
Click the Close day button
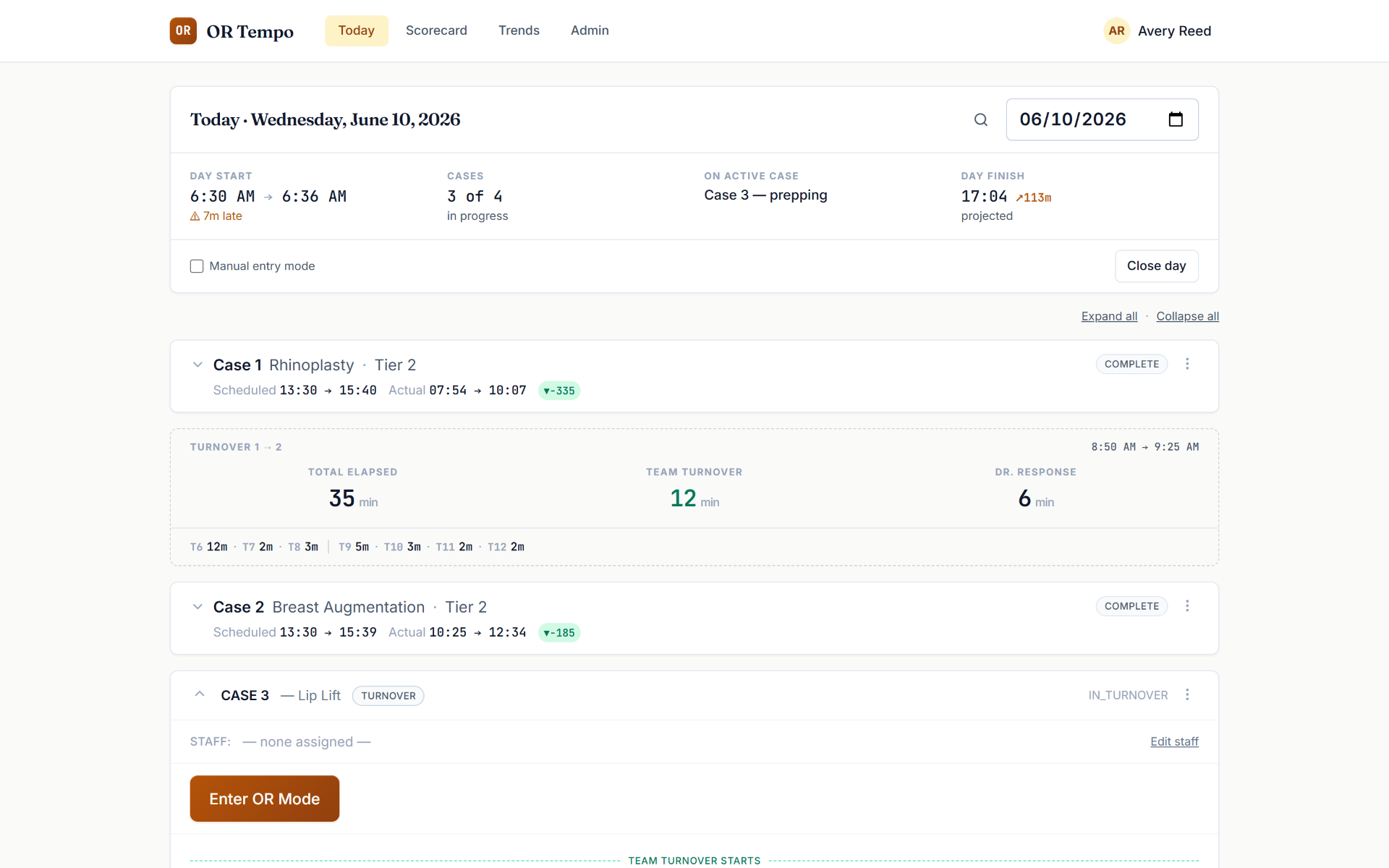1156,266
